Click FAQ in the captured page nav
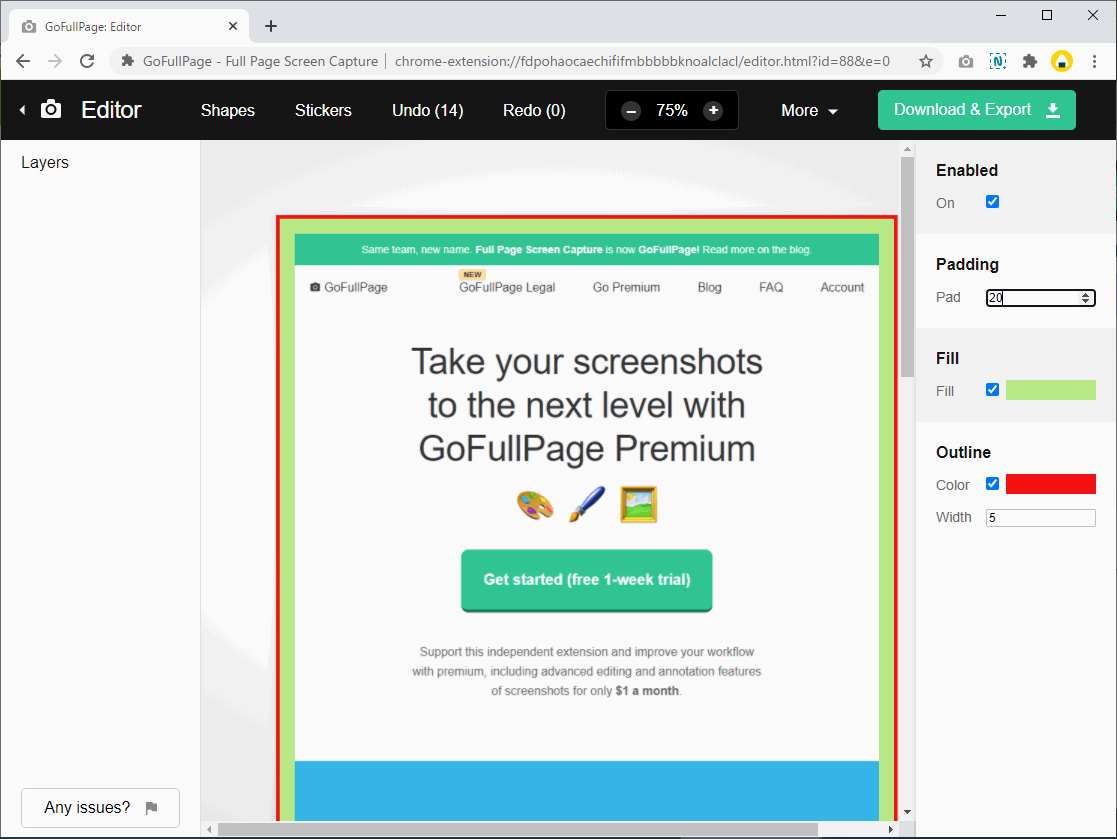 [x=771, y=287]
